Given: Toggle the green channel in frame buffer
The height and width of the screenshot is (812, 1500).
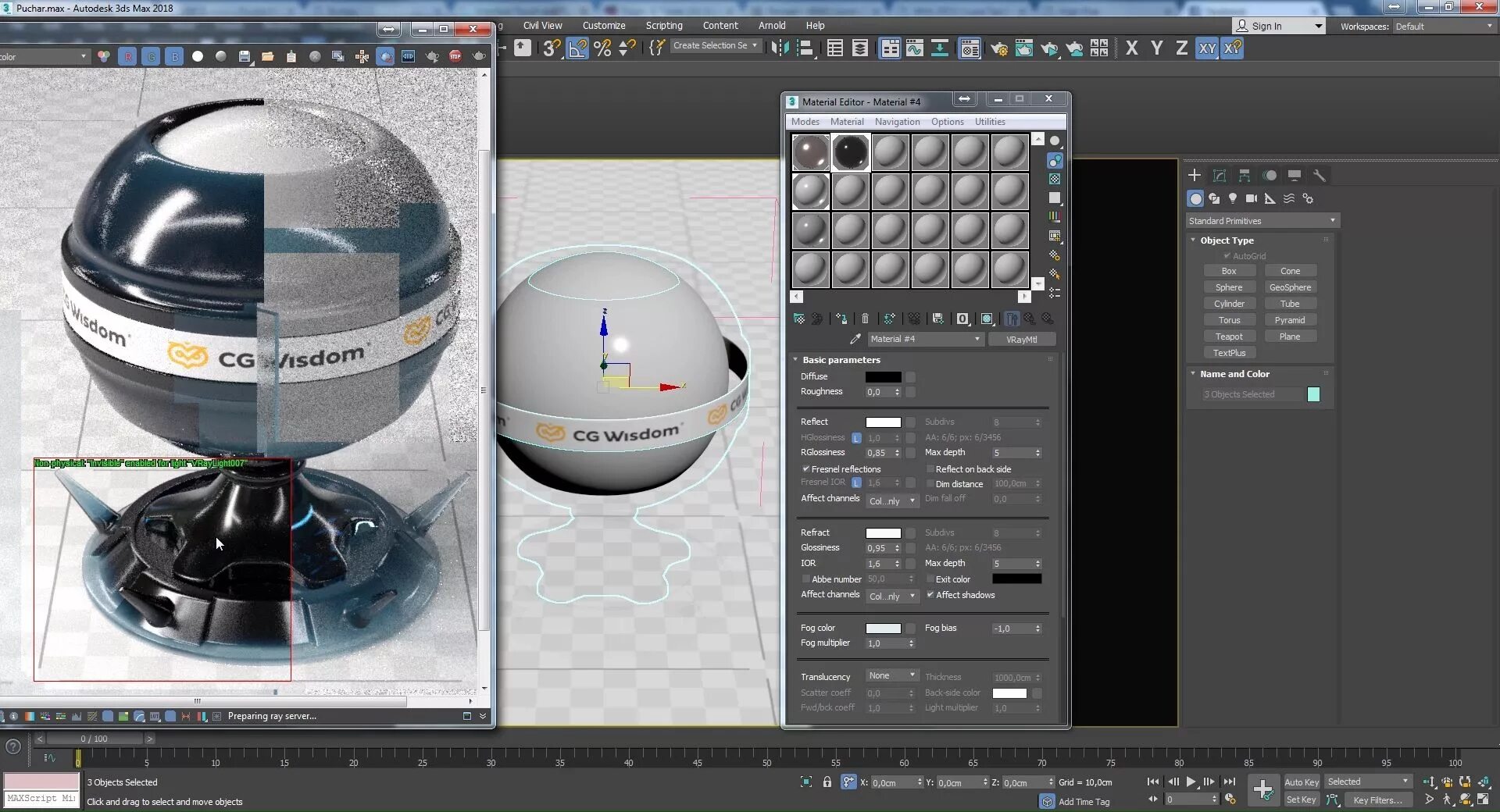Looking at the screenshot, I should [151, 56].
